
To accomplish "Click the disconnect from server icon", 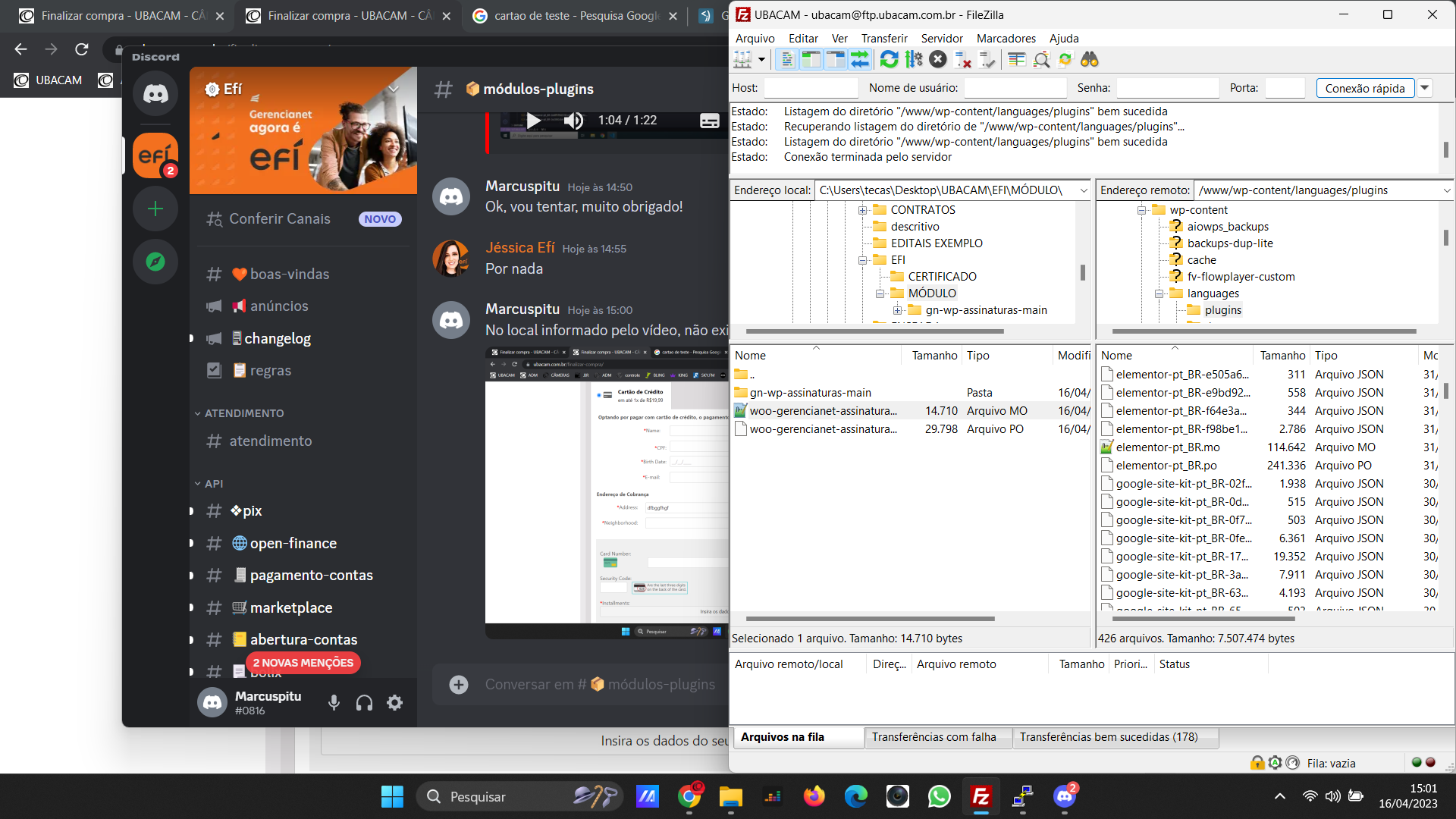I will (x=962, y=59).
